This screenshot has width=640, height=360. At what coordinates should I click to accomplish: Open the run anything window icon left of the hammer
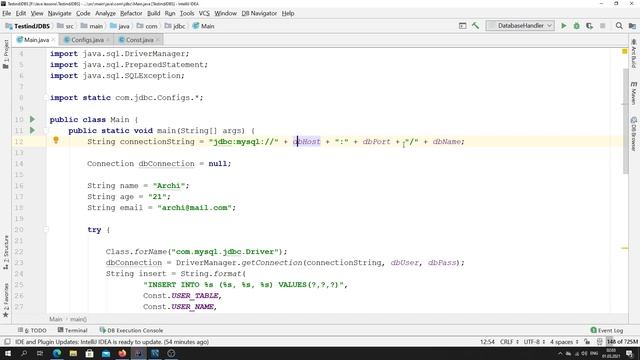(462, 26)
